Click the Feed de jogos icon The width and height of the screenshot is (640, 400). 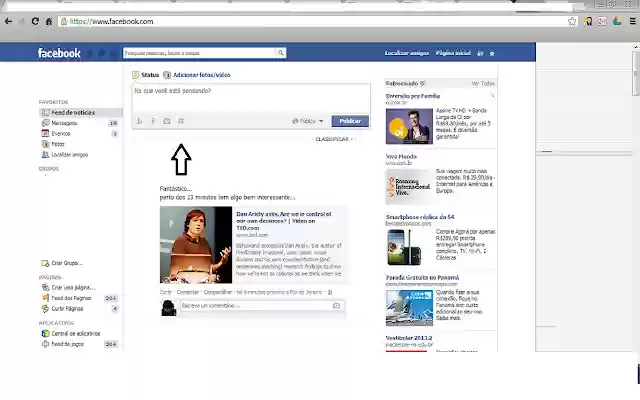coord(45,344)
